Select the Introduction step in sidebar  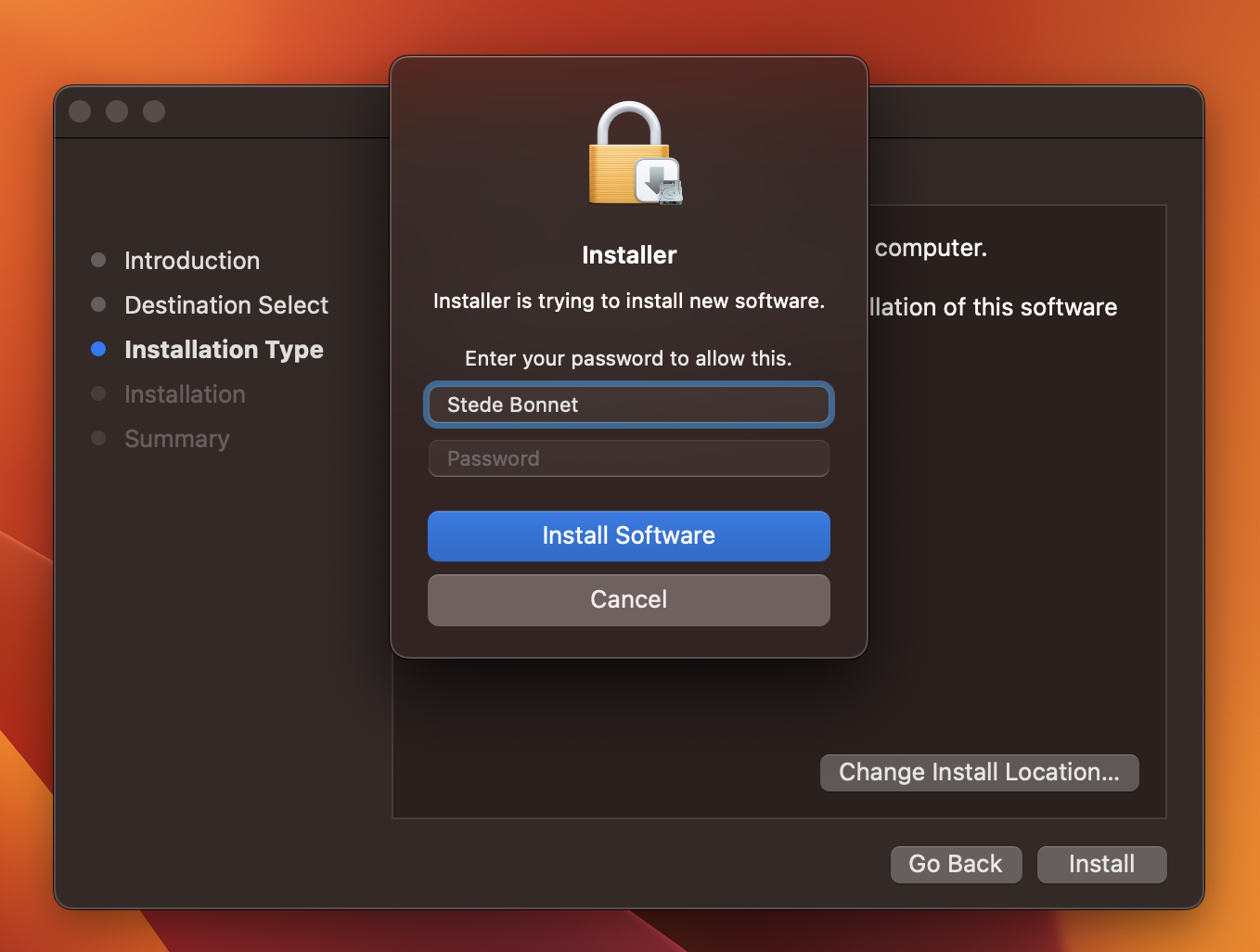click(x=192, y=261)
